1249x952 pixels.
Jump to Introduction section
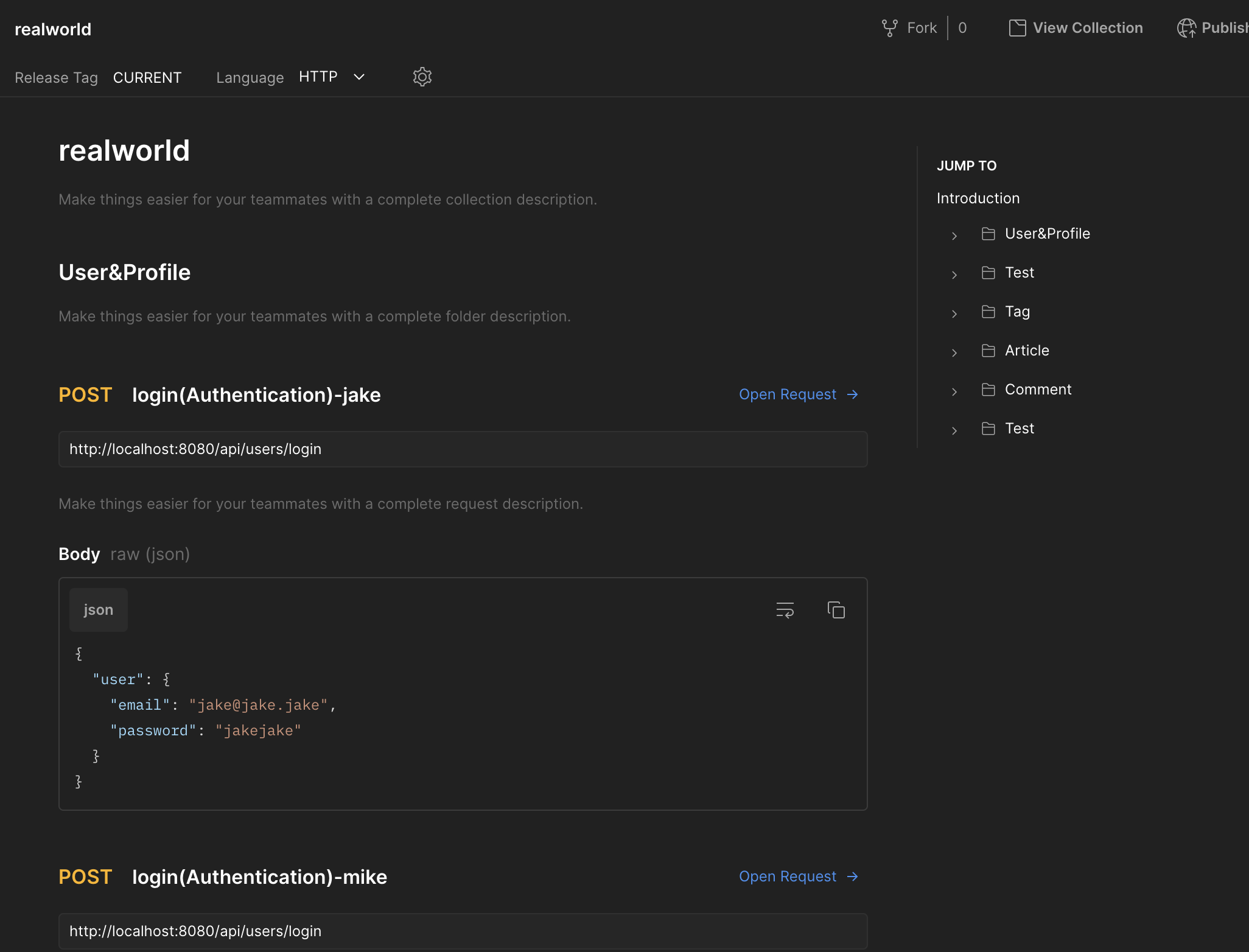coord(978,198)
